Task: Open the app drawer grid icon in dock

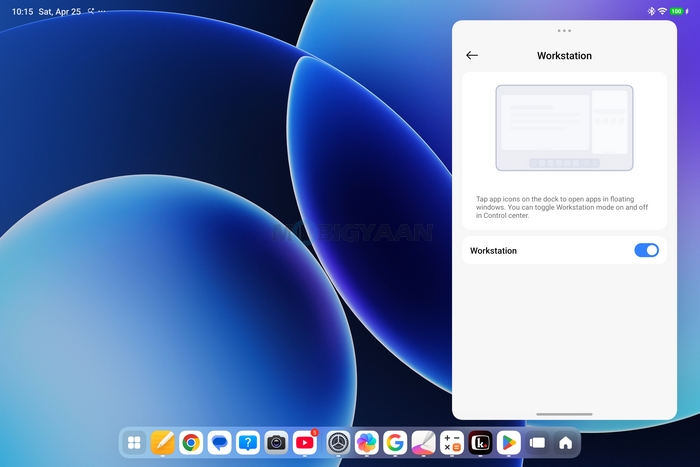Action: [134, 442]
